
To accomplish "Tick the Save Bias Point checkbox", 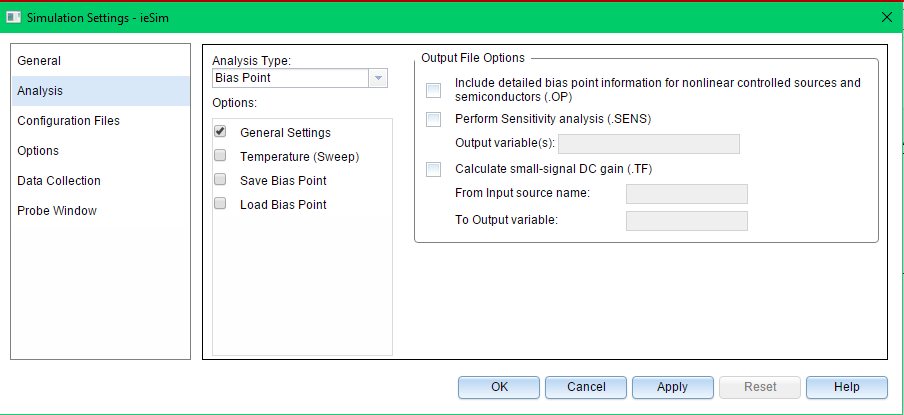I will click(220, 180).
